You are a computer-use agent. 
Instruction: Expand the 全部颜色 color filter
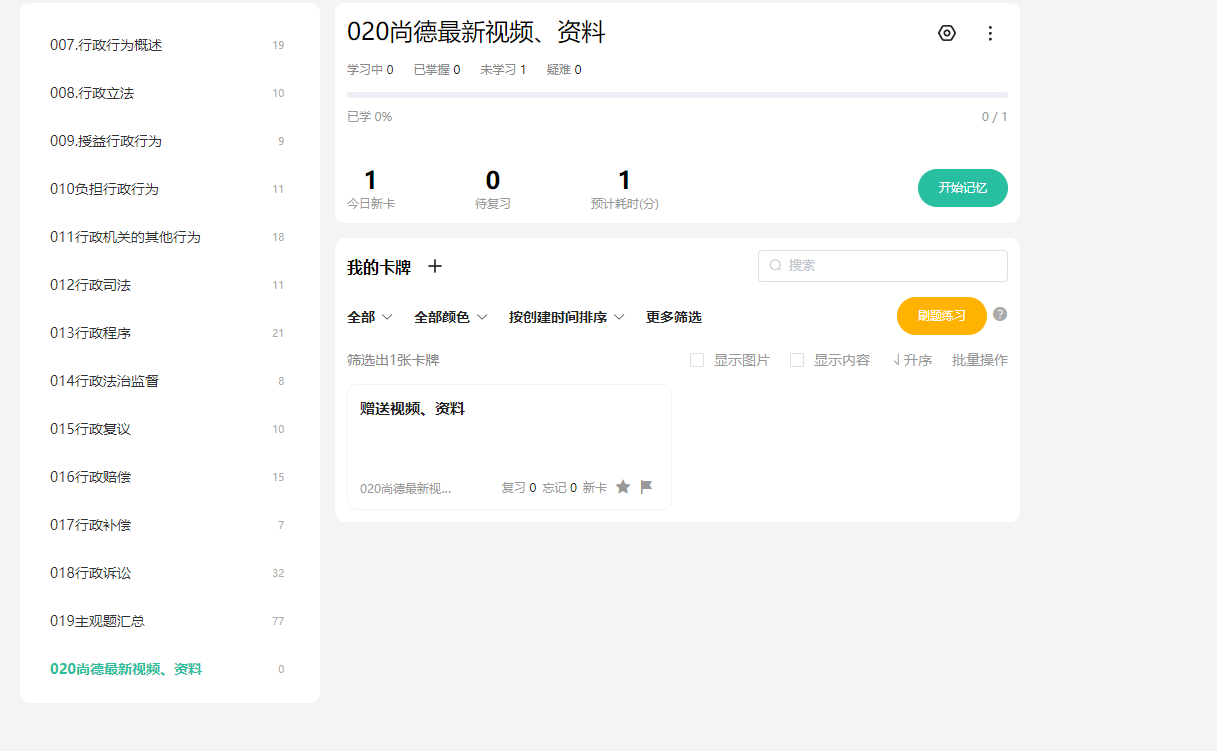451,317
